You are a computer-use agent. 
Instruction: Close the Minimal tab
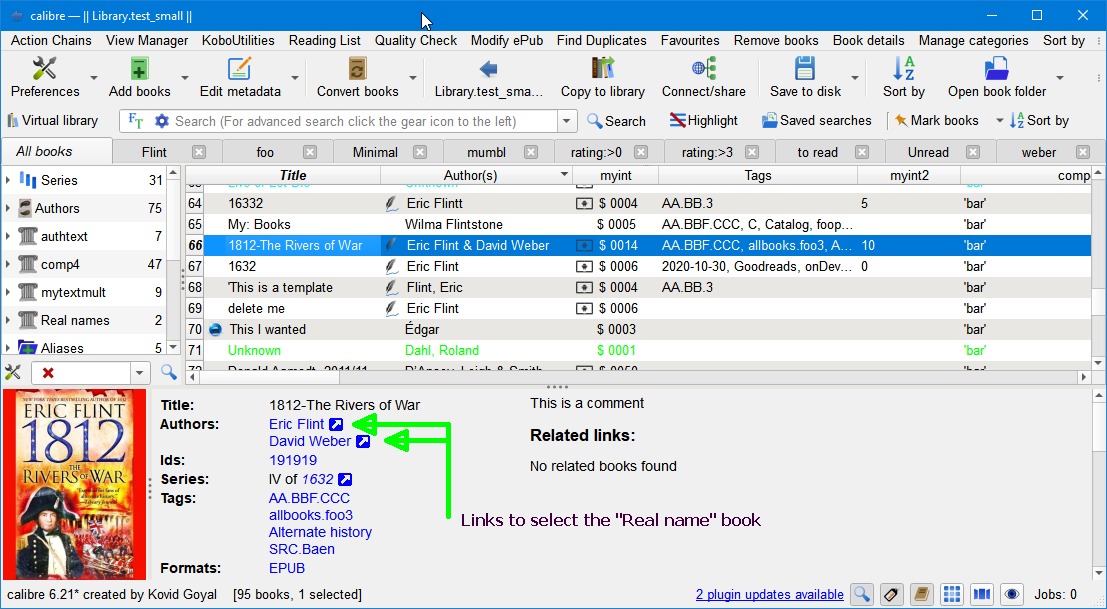420,152
